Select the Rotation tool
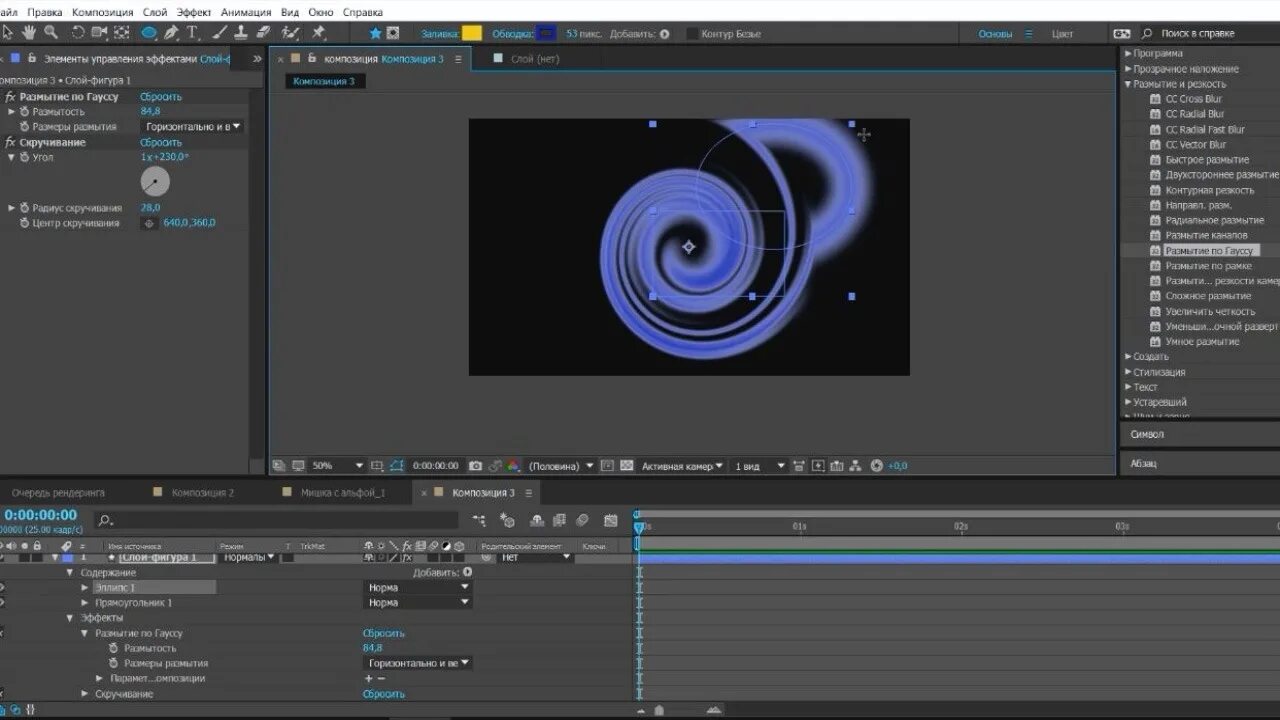 coord(78,33)
